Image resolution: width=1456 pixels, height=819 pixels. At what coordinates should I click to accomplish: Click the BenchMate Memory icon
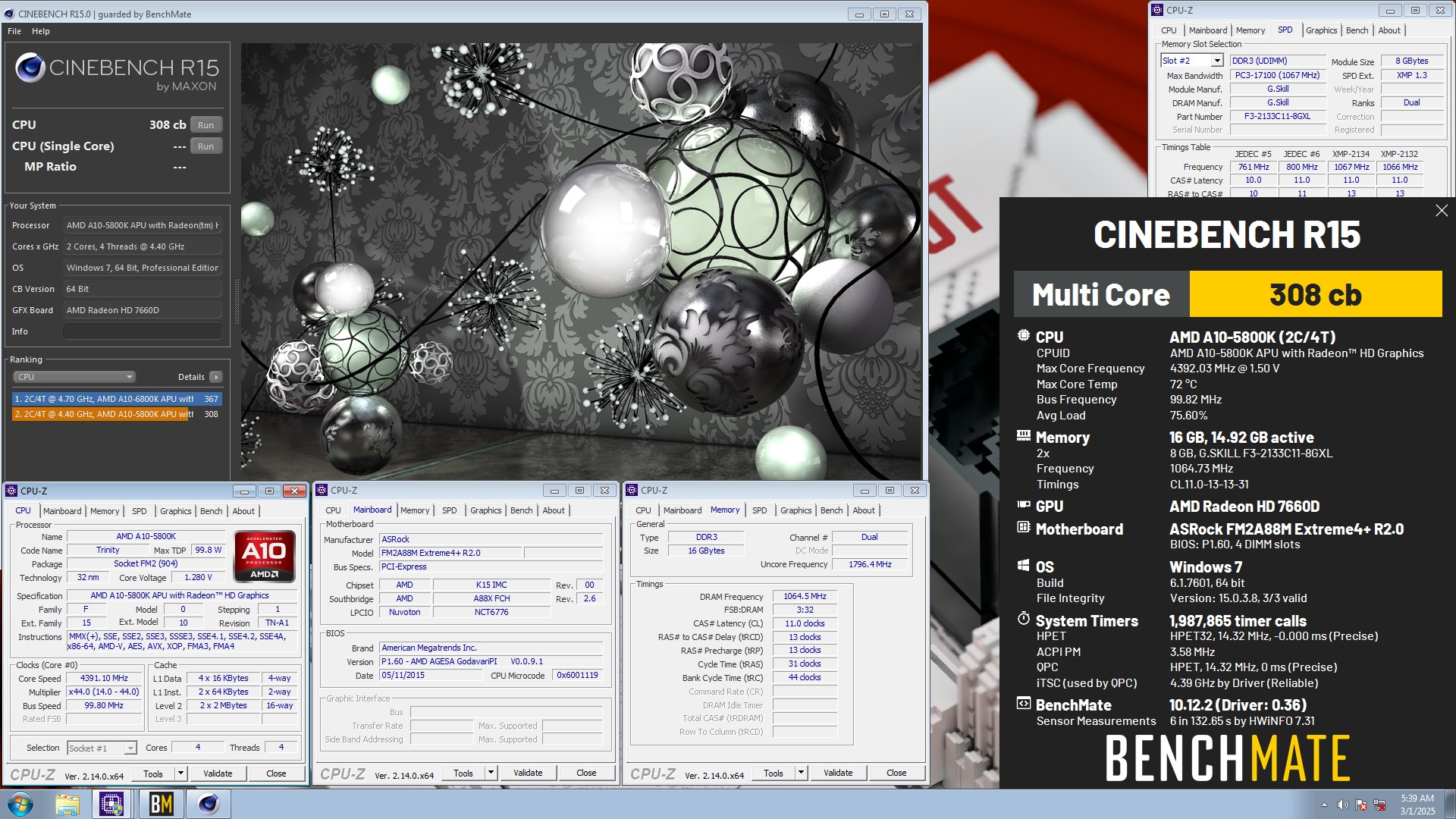pyautogui.click(x=1023, y=436)
